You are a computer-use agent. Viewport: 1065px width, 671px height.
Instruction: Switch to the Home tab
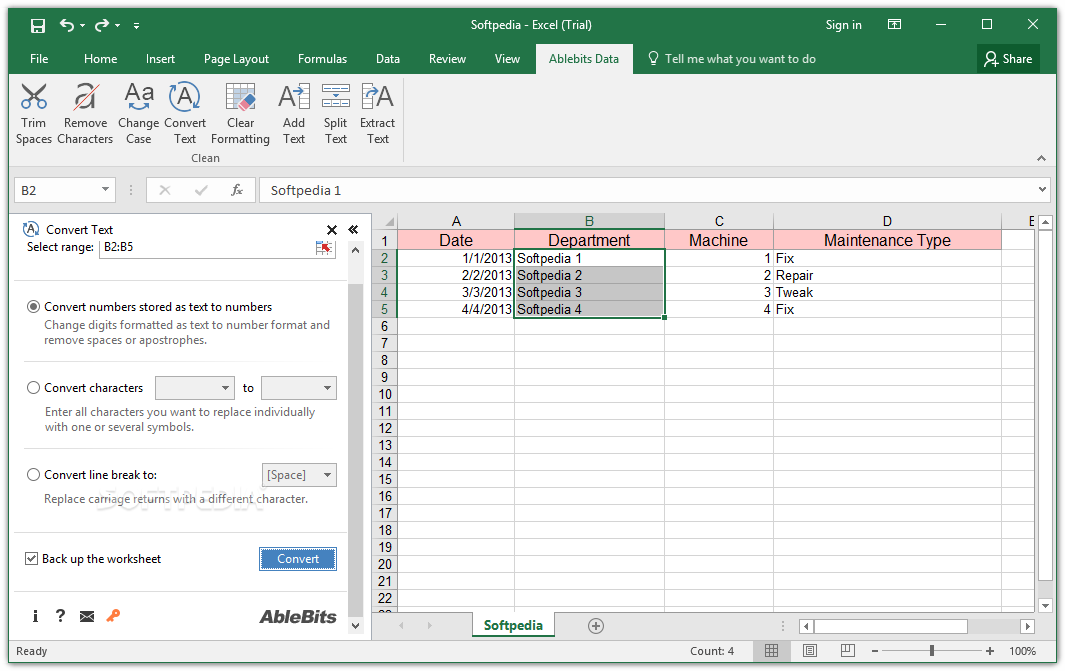(x=101, y=59)
